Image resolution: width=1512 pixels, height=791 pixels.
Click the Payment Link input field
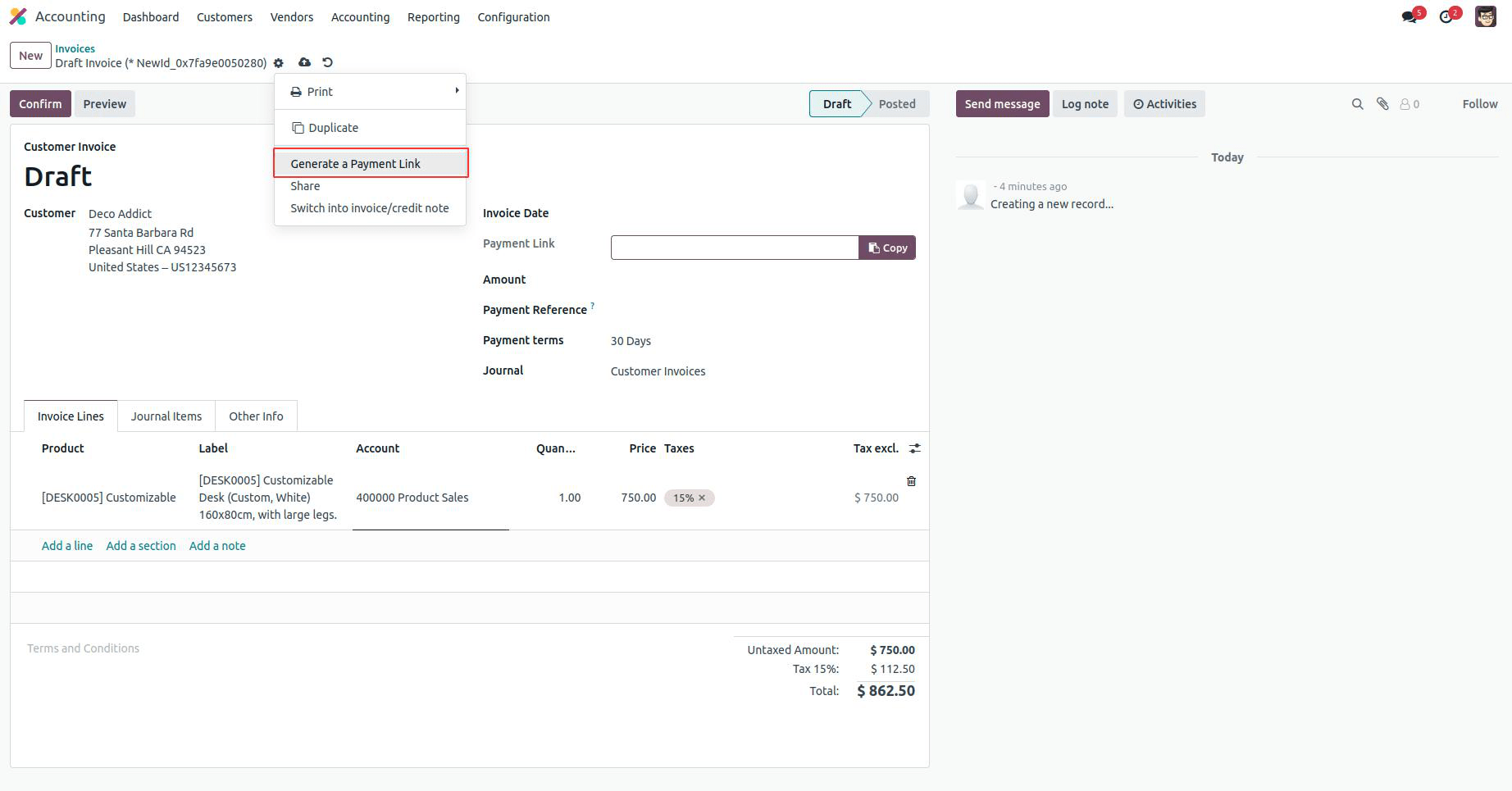(x=735, y=247)
